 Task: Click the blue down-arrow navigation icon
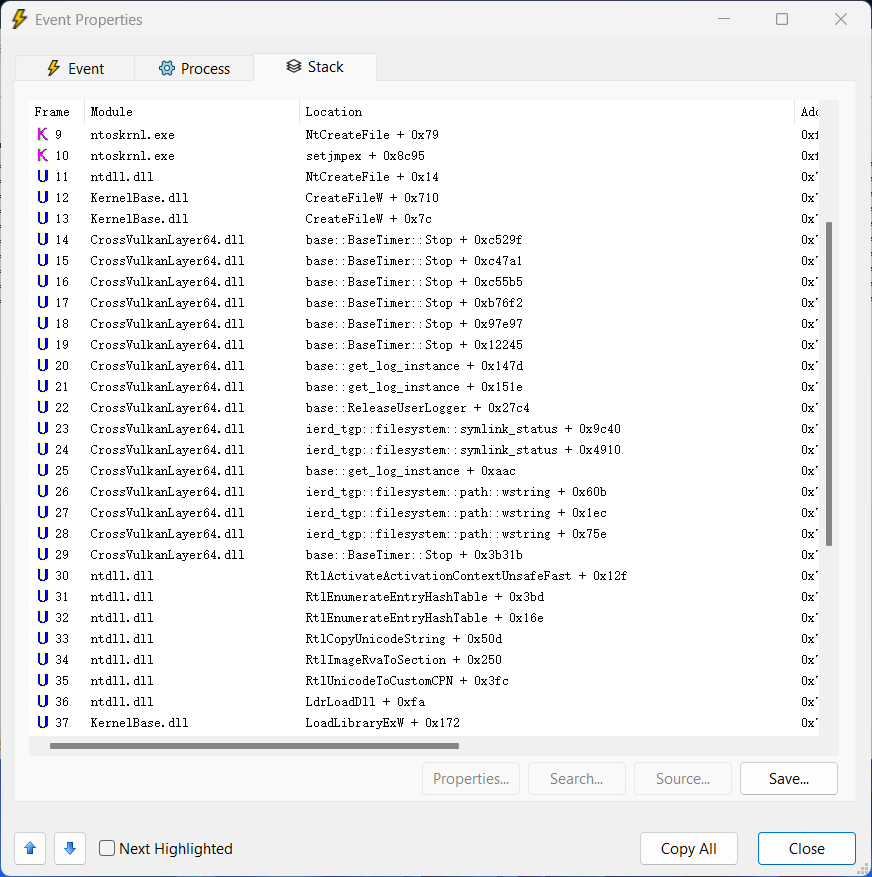[68, 848]
